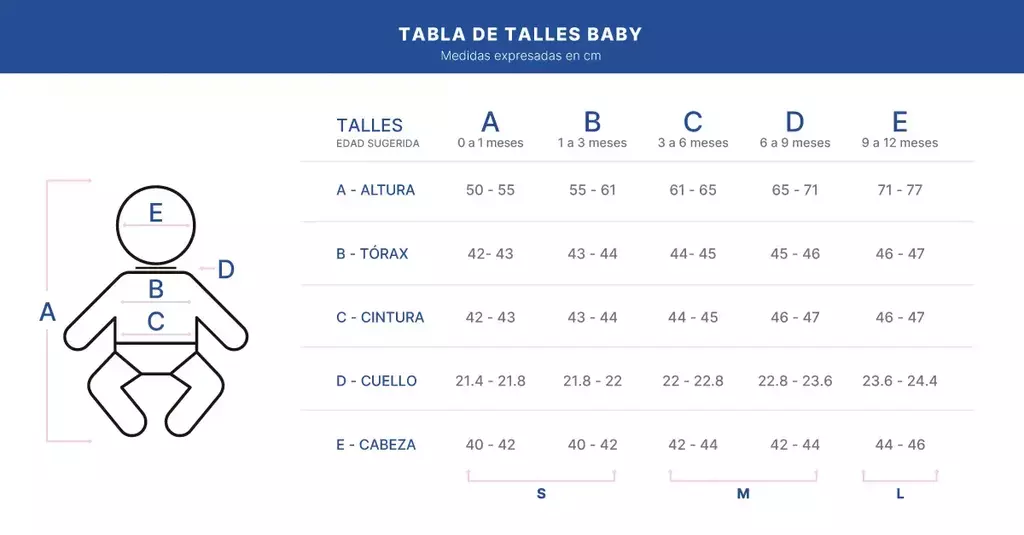Click the B chest letter on the baby diagram

click(x=156, y=290)
